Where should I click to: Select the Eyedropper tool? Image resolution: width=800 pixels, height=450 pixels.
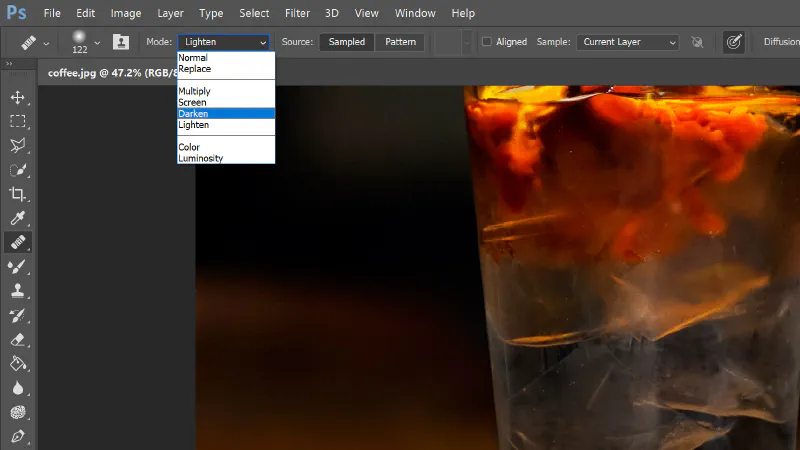(x=17, y=218)
